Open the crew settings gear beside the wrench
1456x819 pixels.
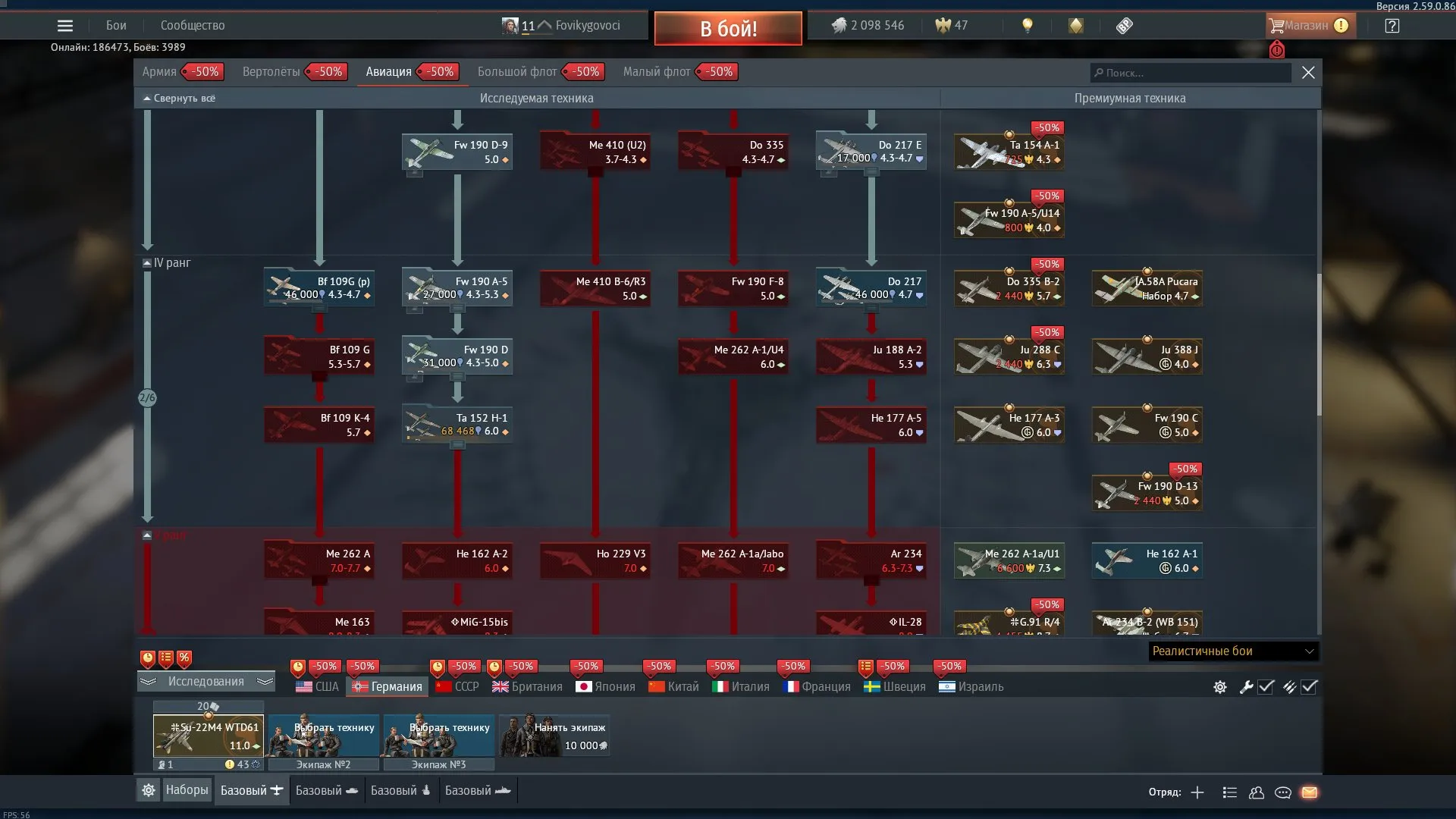(1220, 687)
